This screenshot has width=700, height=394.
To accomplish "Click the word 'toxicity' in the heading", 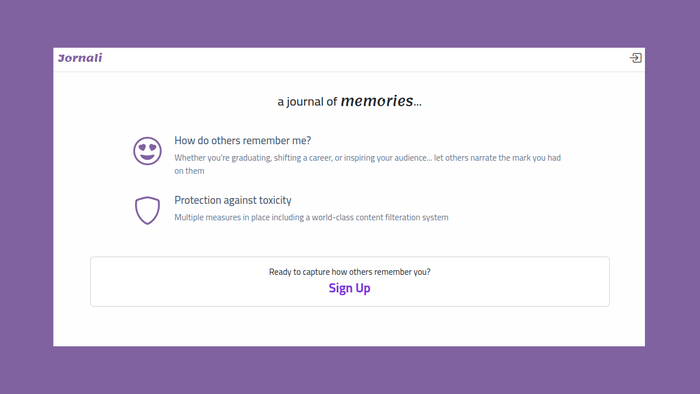I will coord(275,200).
